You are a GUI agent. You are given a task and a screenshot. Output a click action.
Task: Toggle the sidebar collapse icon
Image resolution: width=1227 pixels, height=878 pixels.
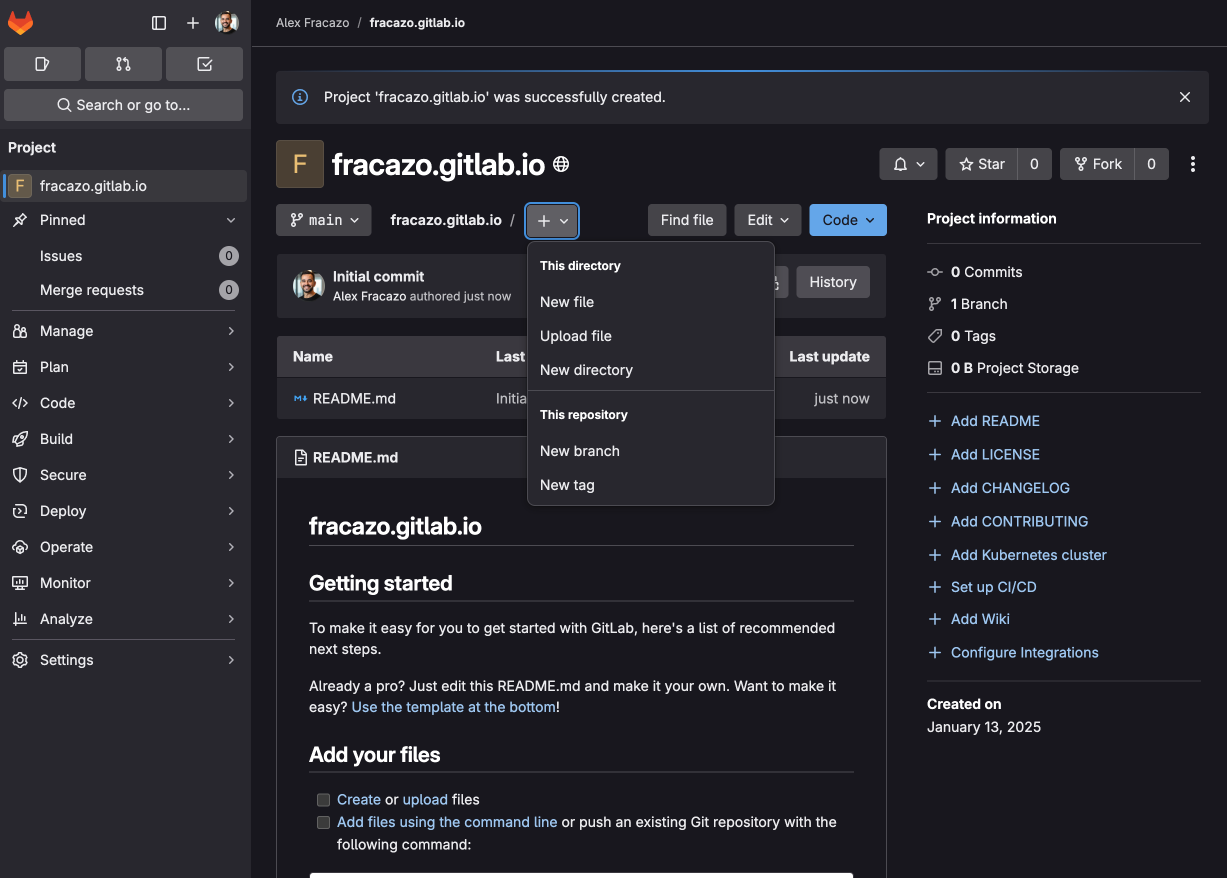click(x=159, y=23)
